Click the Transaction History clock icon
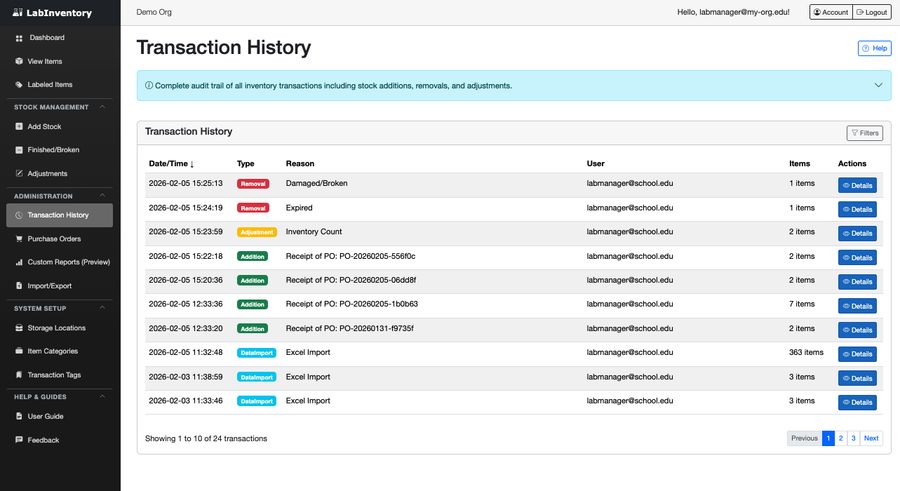 click(19, 215)
